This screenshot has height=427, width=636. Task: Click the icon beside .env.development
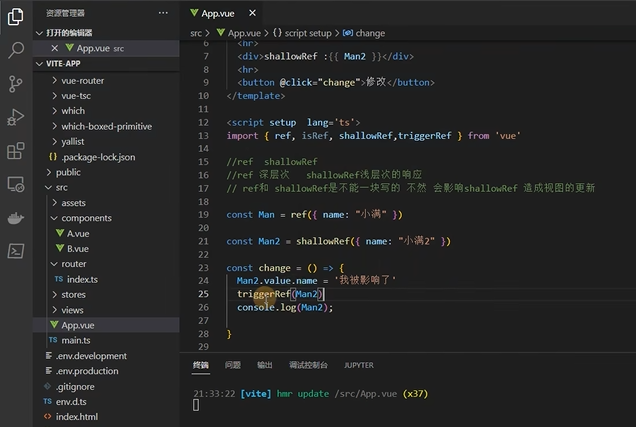pyautogui.click(x=49, y=356)
